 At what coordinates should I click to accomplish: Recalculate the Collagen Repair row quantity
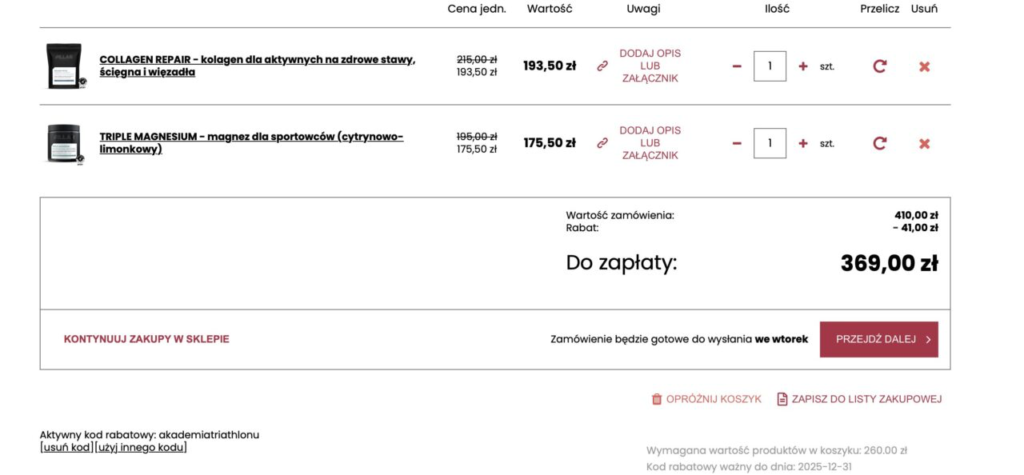[879, 66]
